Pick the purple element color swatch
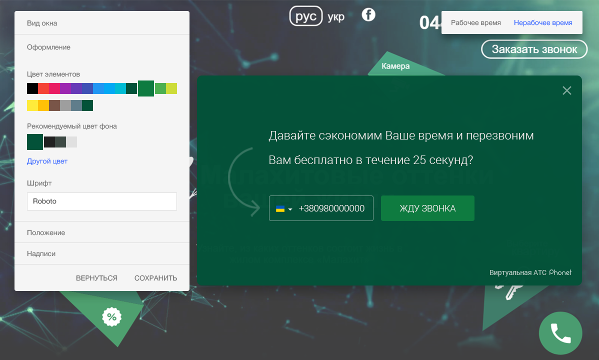This screenshot has height=360, width=599. point(66,88)
